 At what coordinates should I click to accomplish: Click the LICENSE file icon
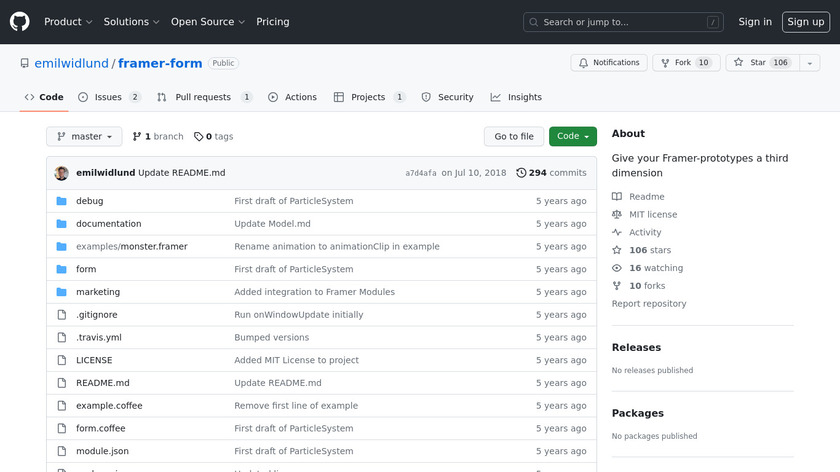click(62, 361)
